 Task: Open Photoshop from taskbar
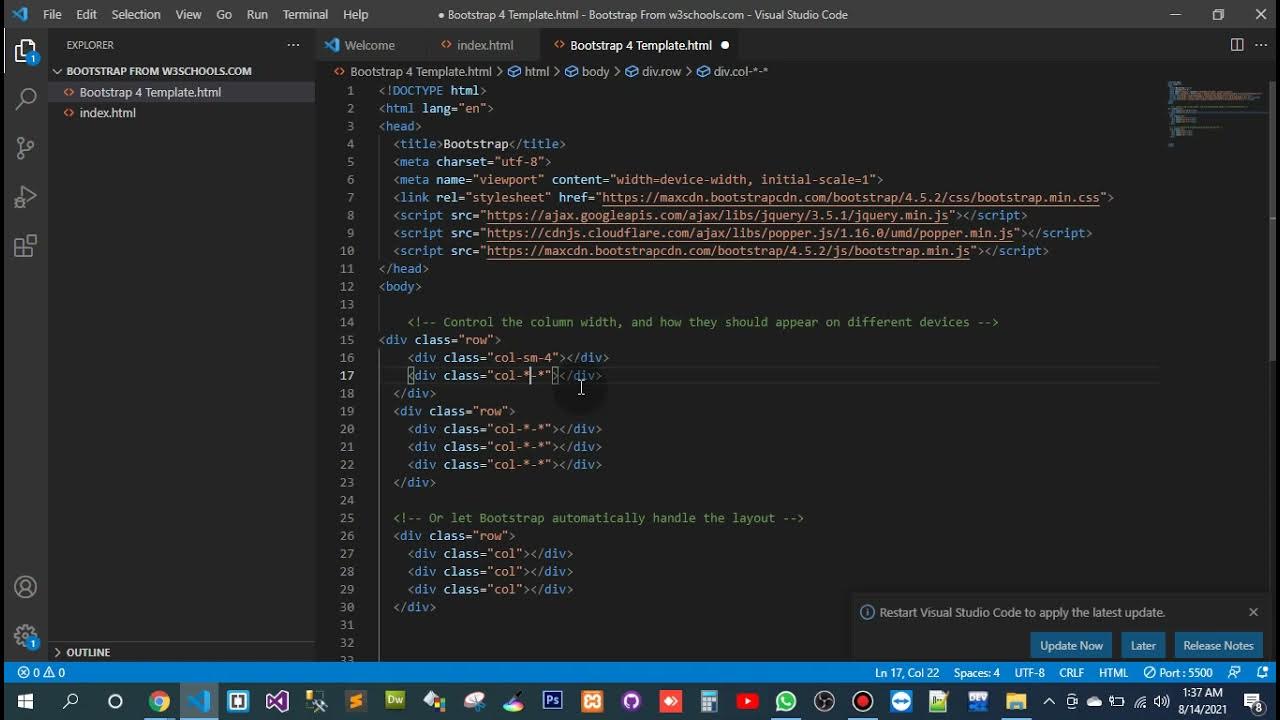(x=552, y=701)
